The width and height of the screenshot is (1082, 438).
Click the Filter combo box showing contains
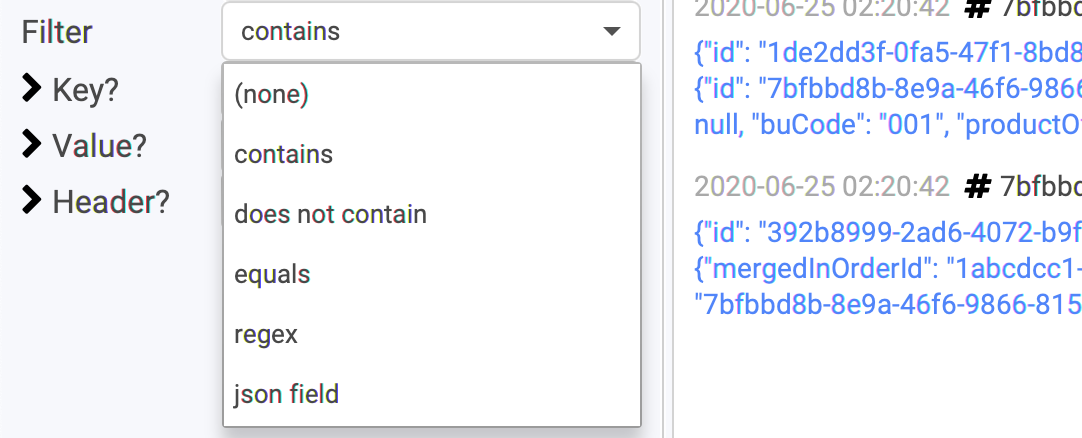click(x=431, y=31)
